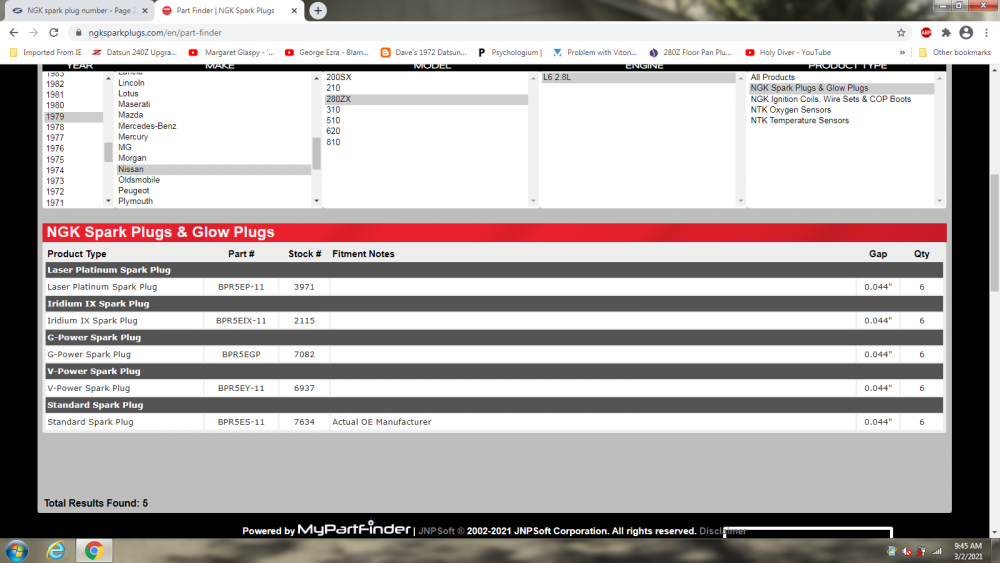This screenshot has width=1000, height=563.
Task: Choose Mercedes-Benz in the Make list
Action: [x=147, y=126]
